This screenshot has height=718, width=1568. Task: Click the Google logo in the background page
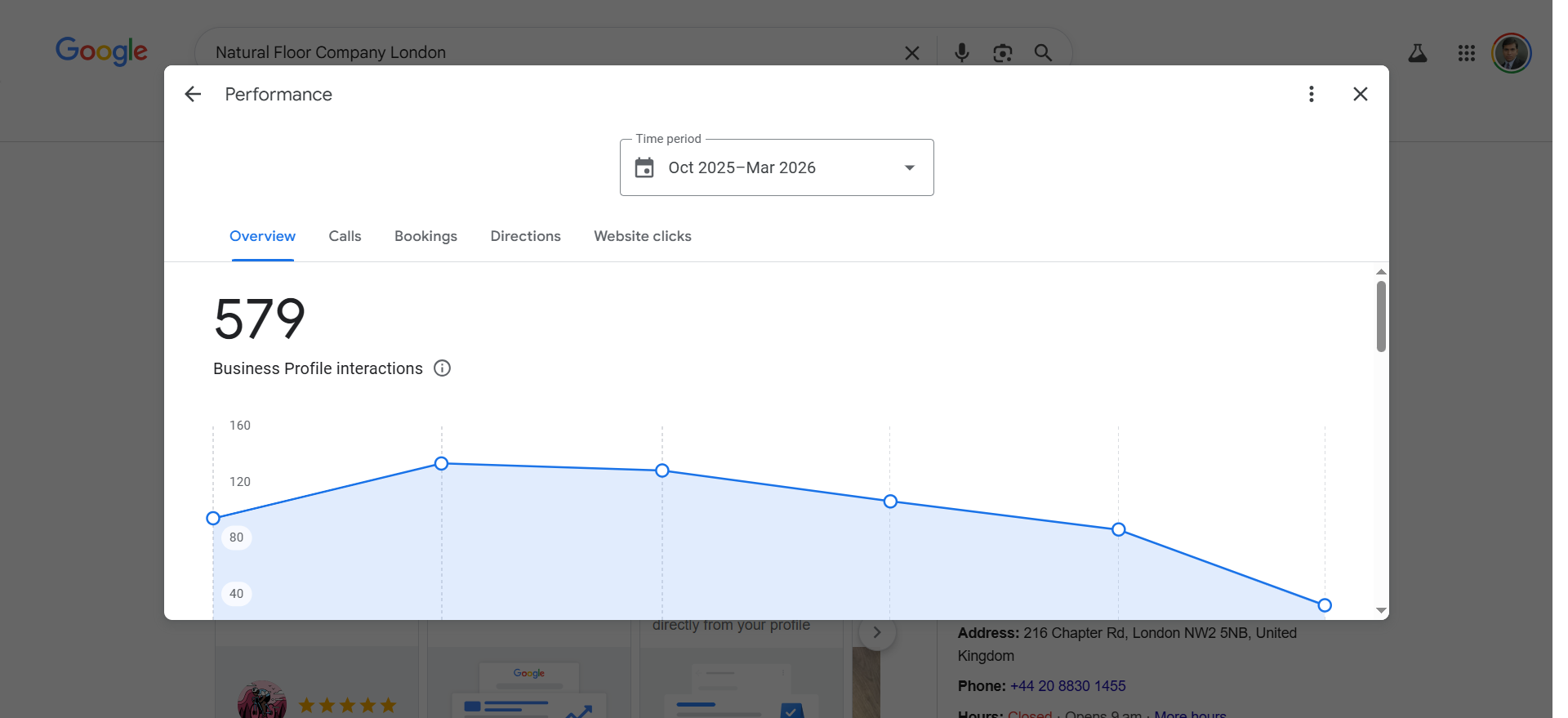101,51
